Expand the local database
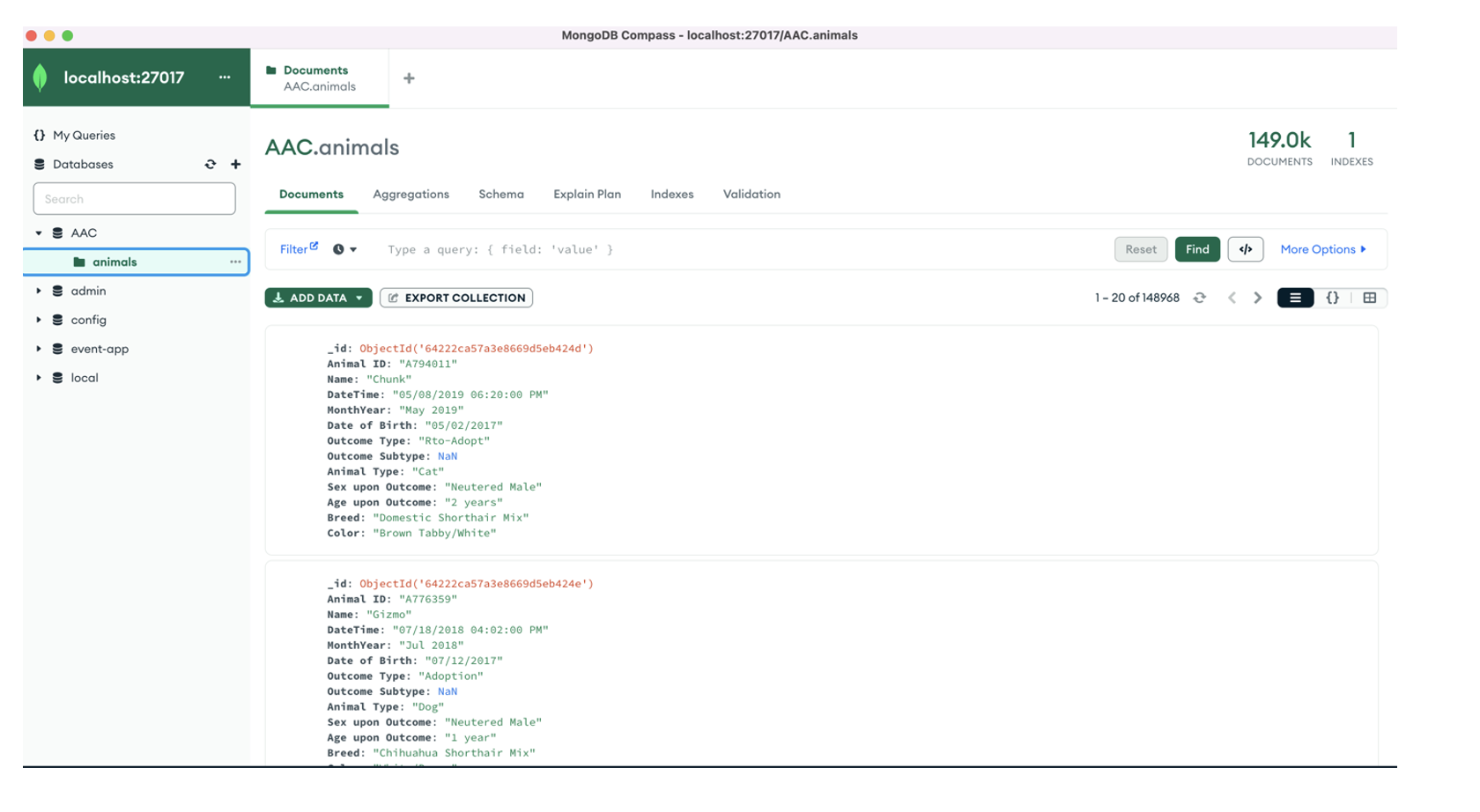1480x812 pixels. tap(39, 379)
